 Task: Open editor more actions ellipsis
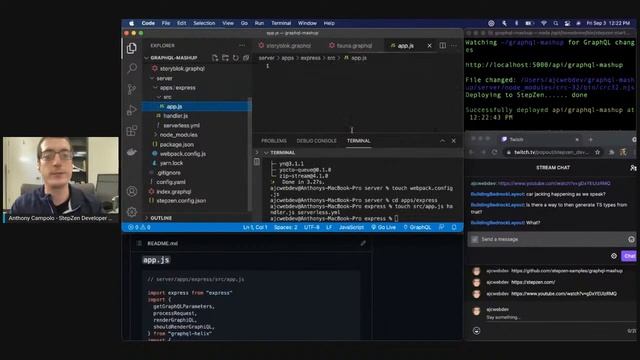(x=453, y=46)
